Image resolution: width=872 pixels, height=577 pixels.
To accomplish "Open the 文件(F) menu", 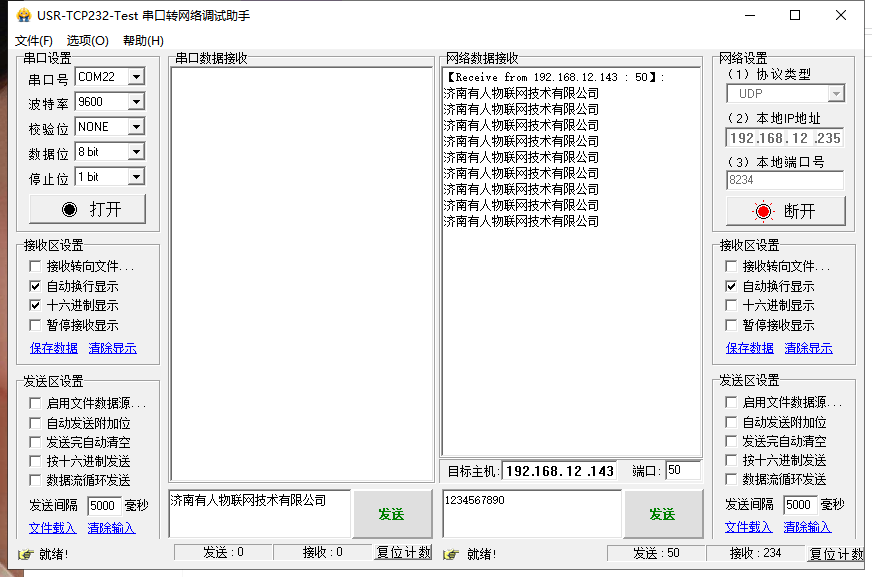I will pos(34,40).
